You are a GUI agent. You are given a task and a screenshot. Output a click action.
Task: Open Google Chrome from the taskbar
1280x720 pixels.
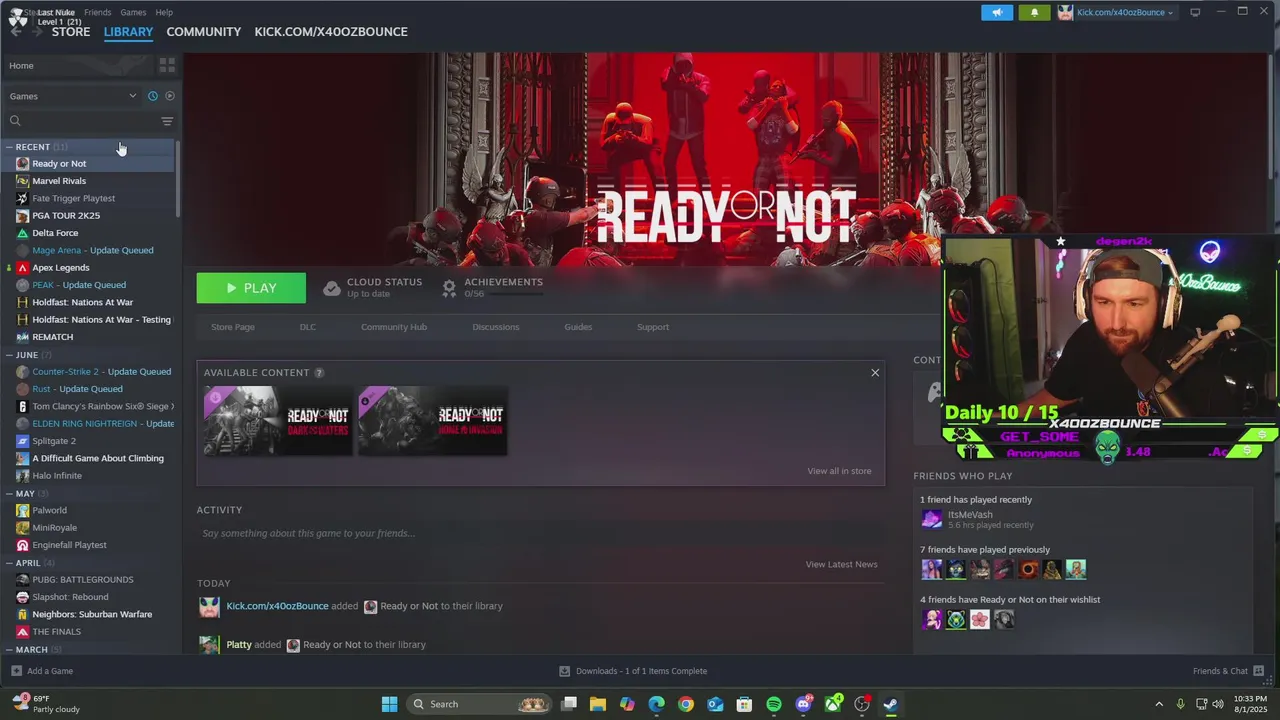point(685,704)
